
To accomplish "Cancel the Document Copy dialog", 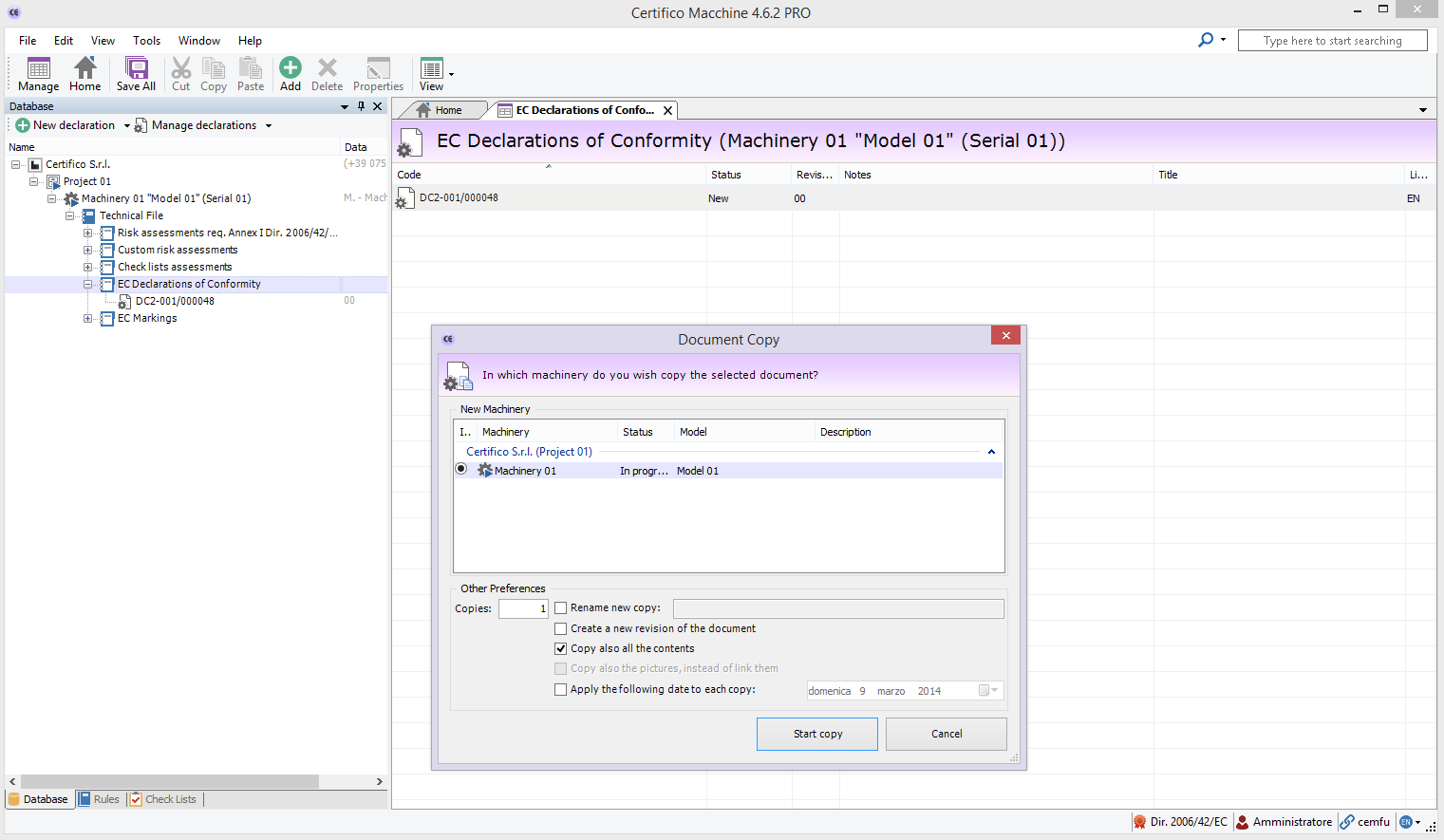I will tap(946, 734).
